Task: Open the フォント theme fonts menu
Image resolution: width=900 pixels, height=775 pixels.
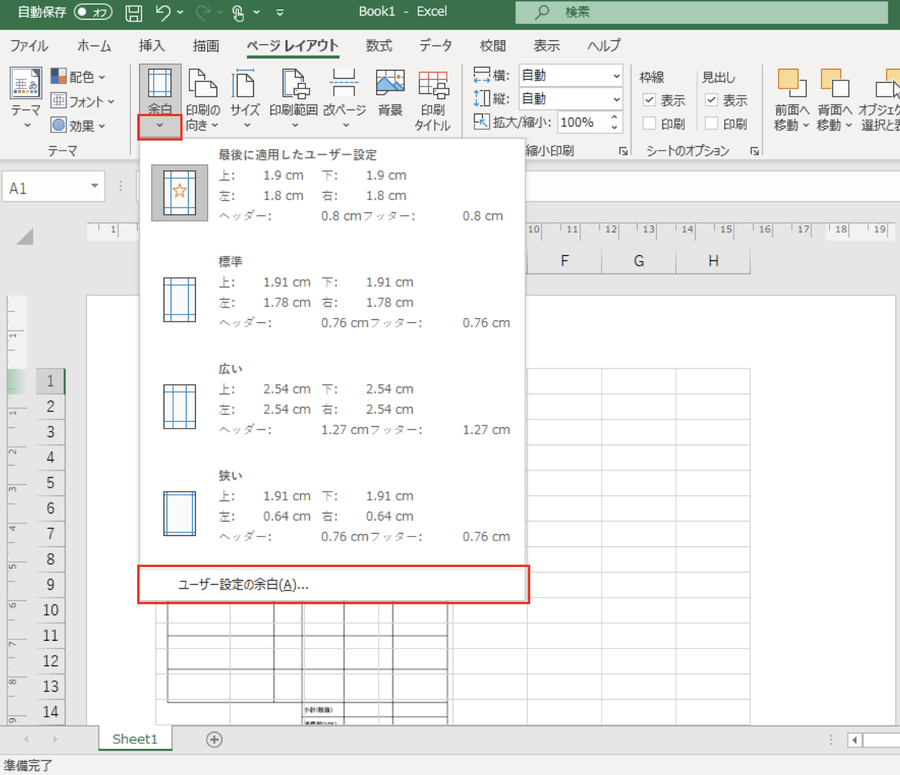Action: click(x=83, y=101)
